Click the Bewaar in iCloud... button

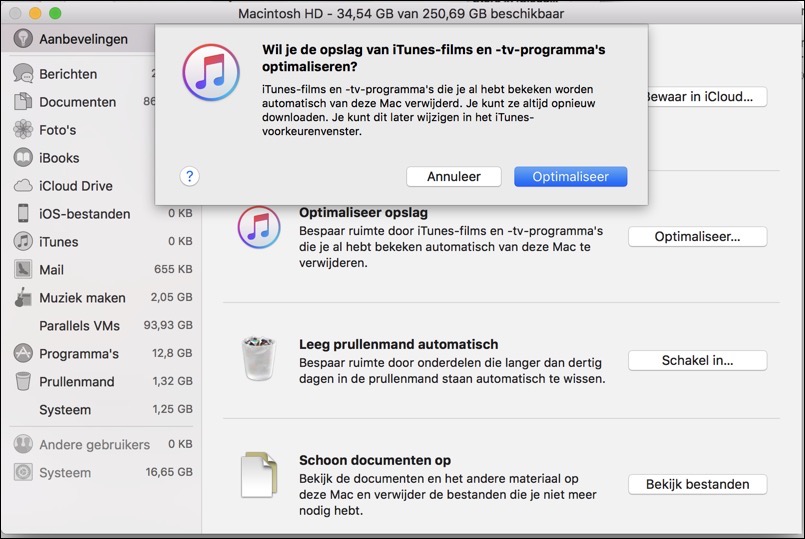pos(705,96)
